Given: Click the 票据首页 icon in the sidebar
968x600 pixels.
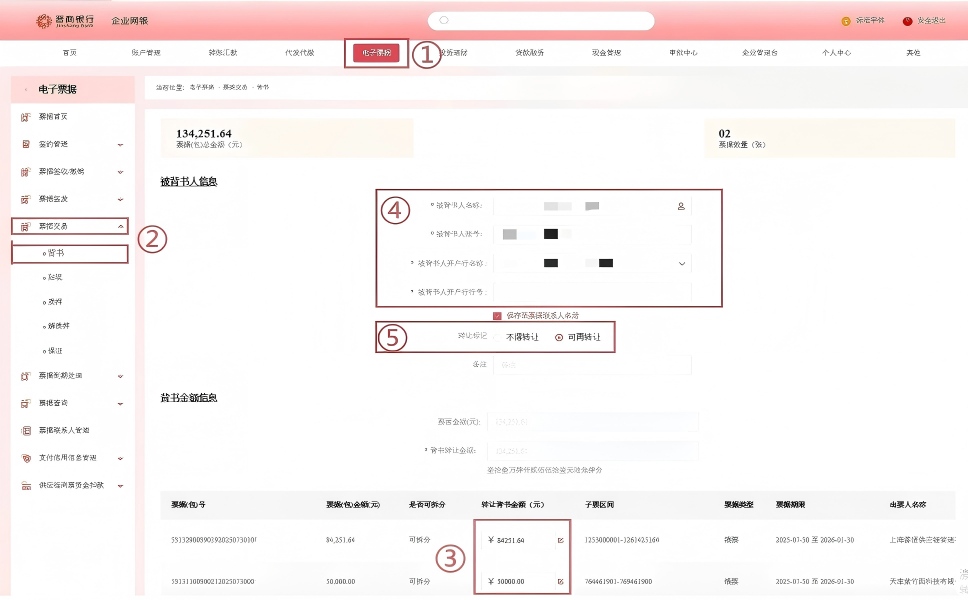Looking at the screenshot, I should coord(27,117).
